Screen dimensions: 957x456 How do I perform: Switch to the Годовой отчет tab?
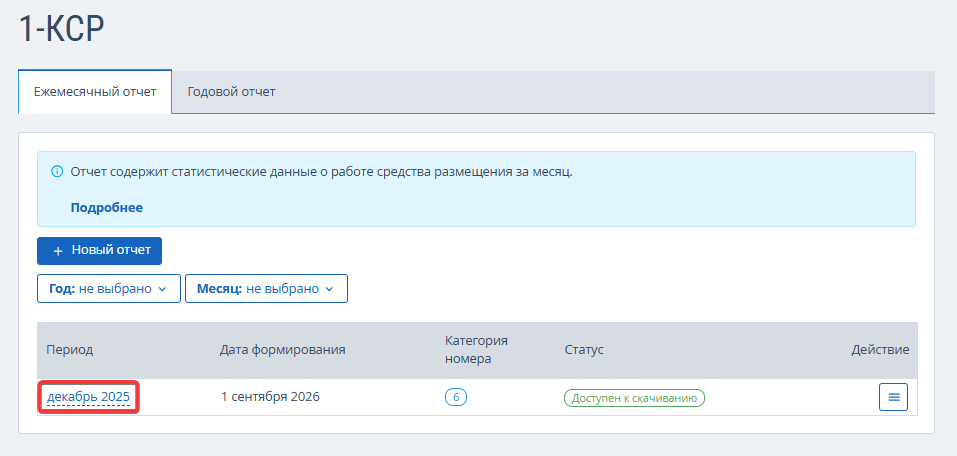click(x=231, y=92)
